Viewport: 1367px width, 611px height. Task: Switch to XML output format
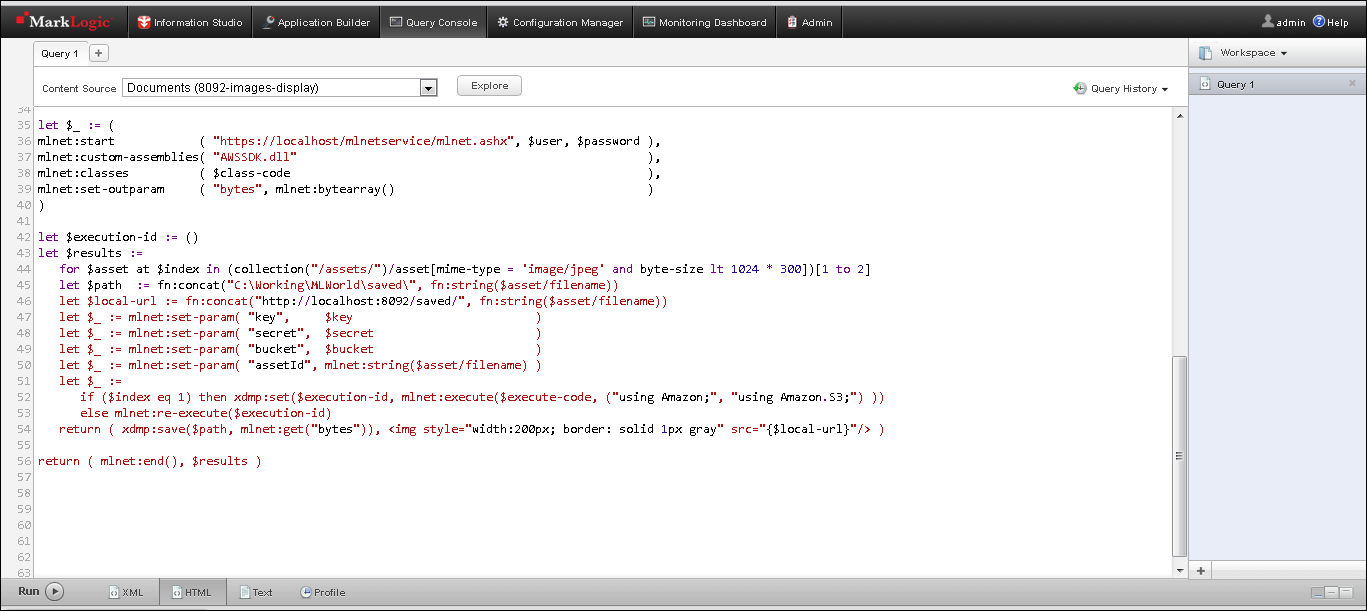tap(126, 591)
